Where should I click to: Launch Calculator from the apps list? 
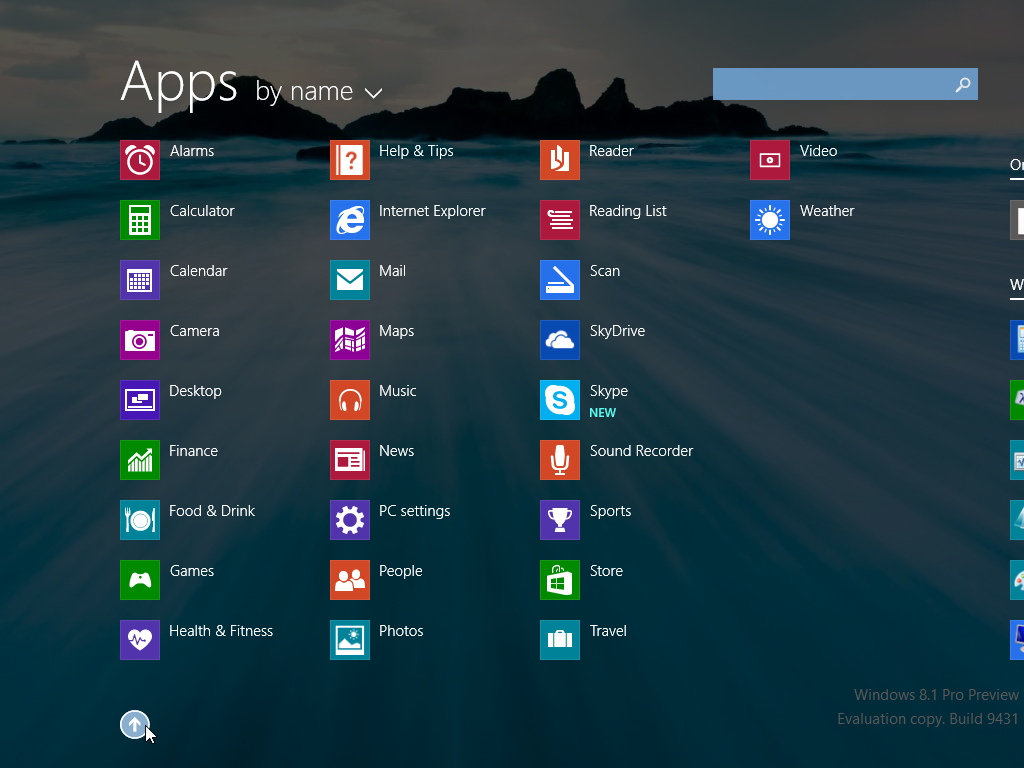coord(140,220)
